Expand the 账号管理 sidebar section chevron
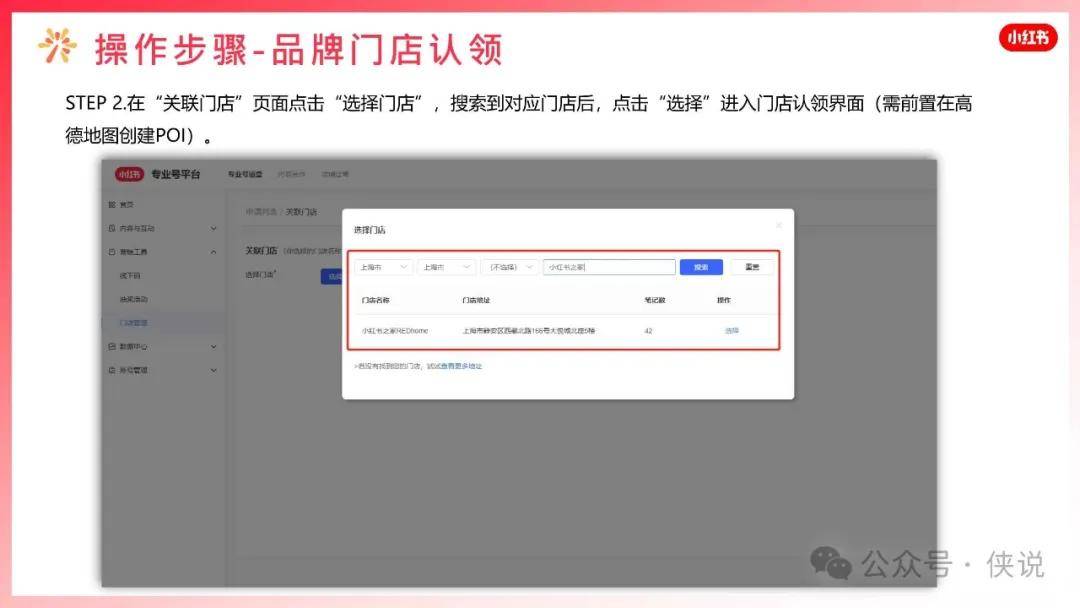This screenshot has width=1080, height=608. 214,370
